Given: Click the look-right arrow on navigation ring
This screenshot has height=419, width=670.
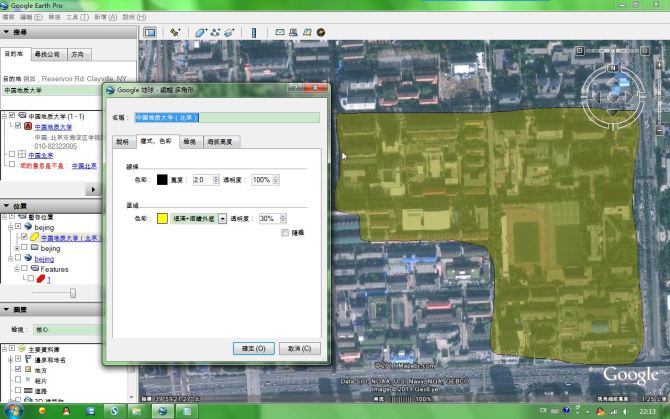Looking at the screenshot, I should pos(629,97).
